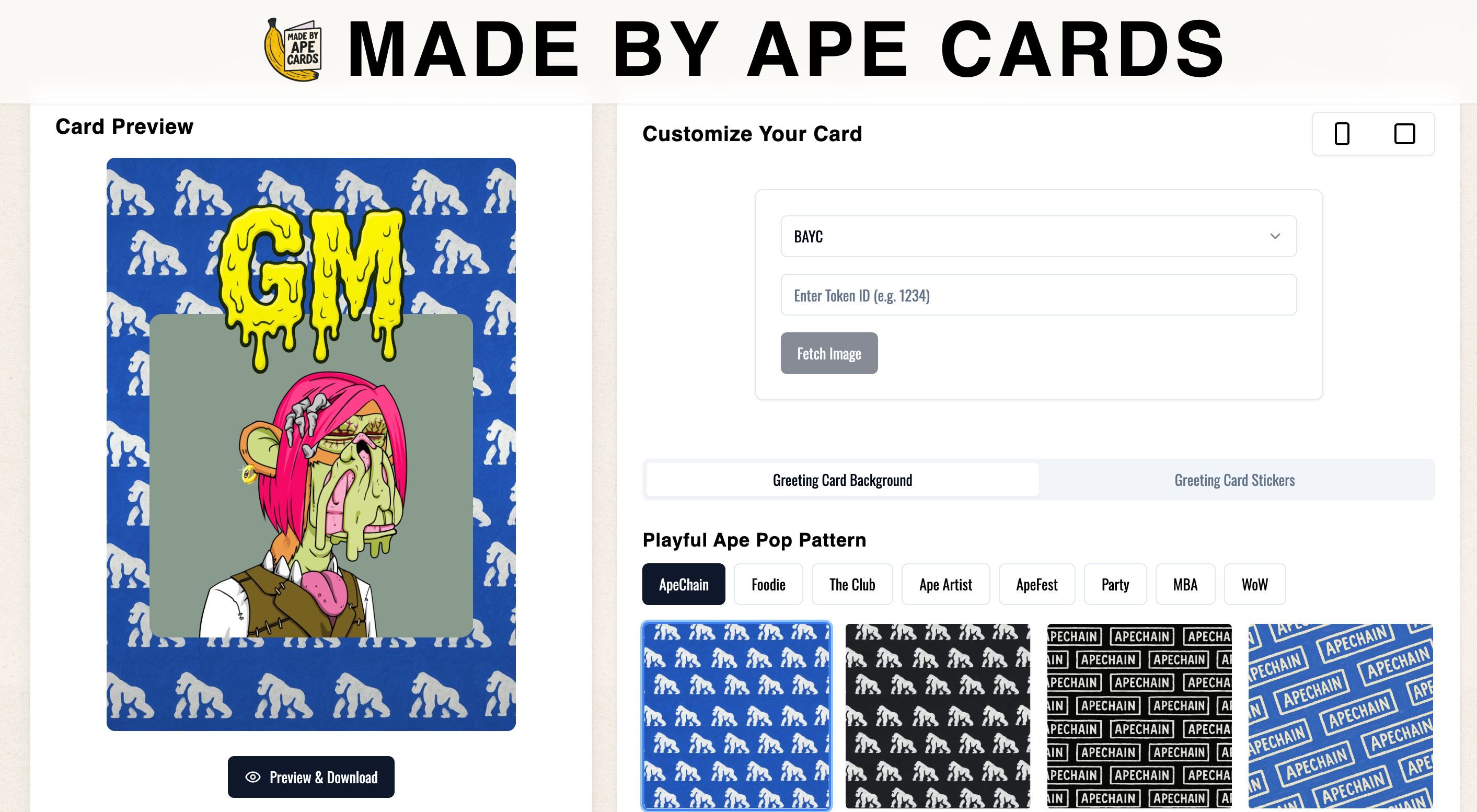Click the eye icon on Preview & Download
The height and width of the screenshot is (812, 1477).
click(253, 777)
